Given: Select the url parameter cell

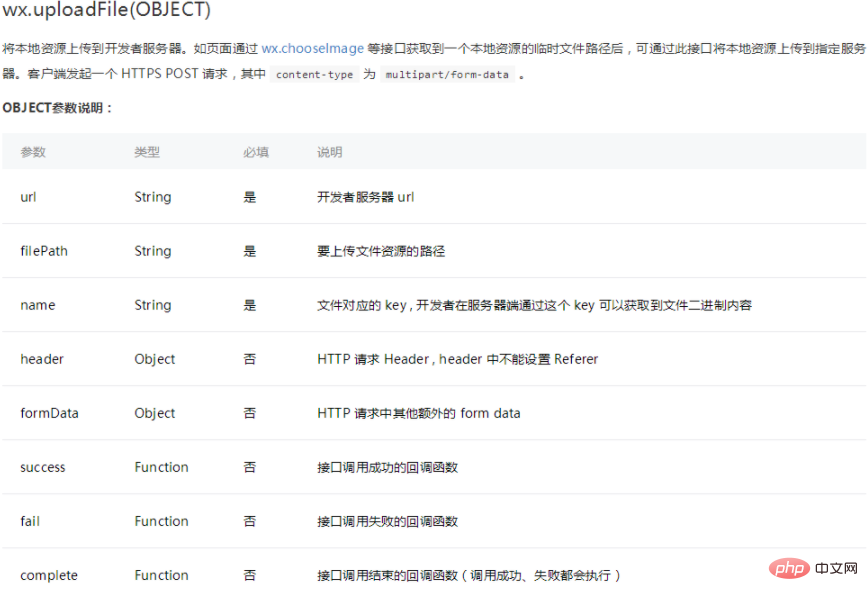Looking at the screenshot, I should pyautogui.click(x=28, y=197).
